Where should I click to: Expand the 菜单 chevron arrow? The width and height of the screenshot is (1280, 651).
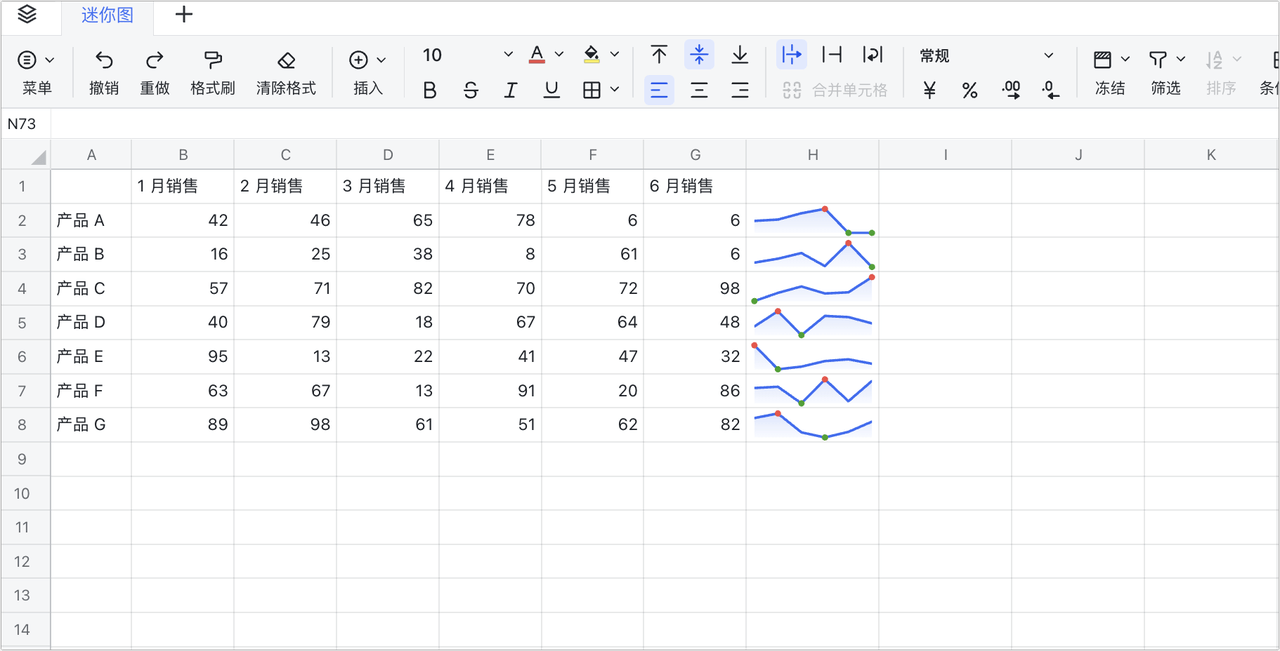coord(50,60)
